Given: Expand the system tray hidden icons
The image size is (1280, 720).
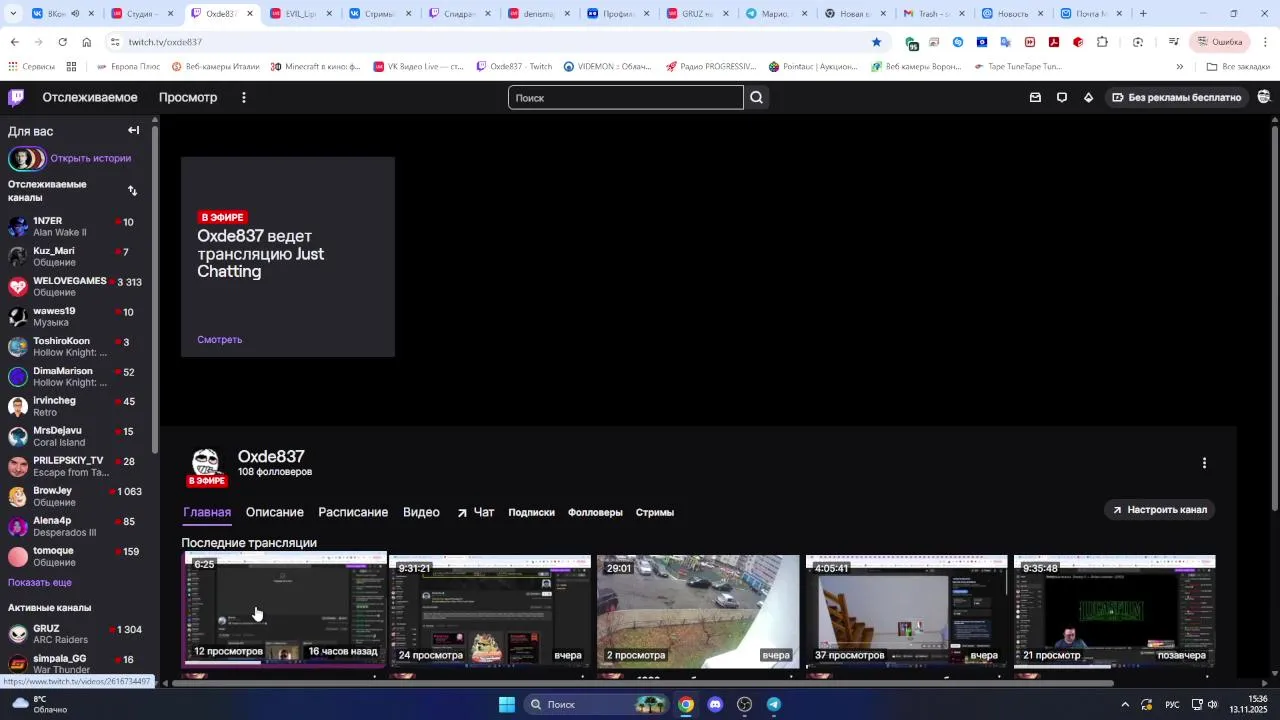Looking at the screenshot, I should (x=1125, y=704).
